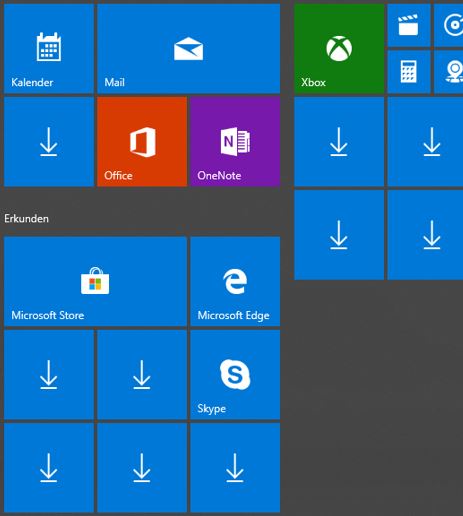The image size is (463, 516).
Task: Open the purple OneNote tile
Action: pos(235,142)
